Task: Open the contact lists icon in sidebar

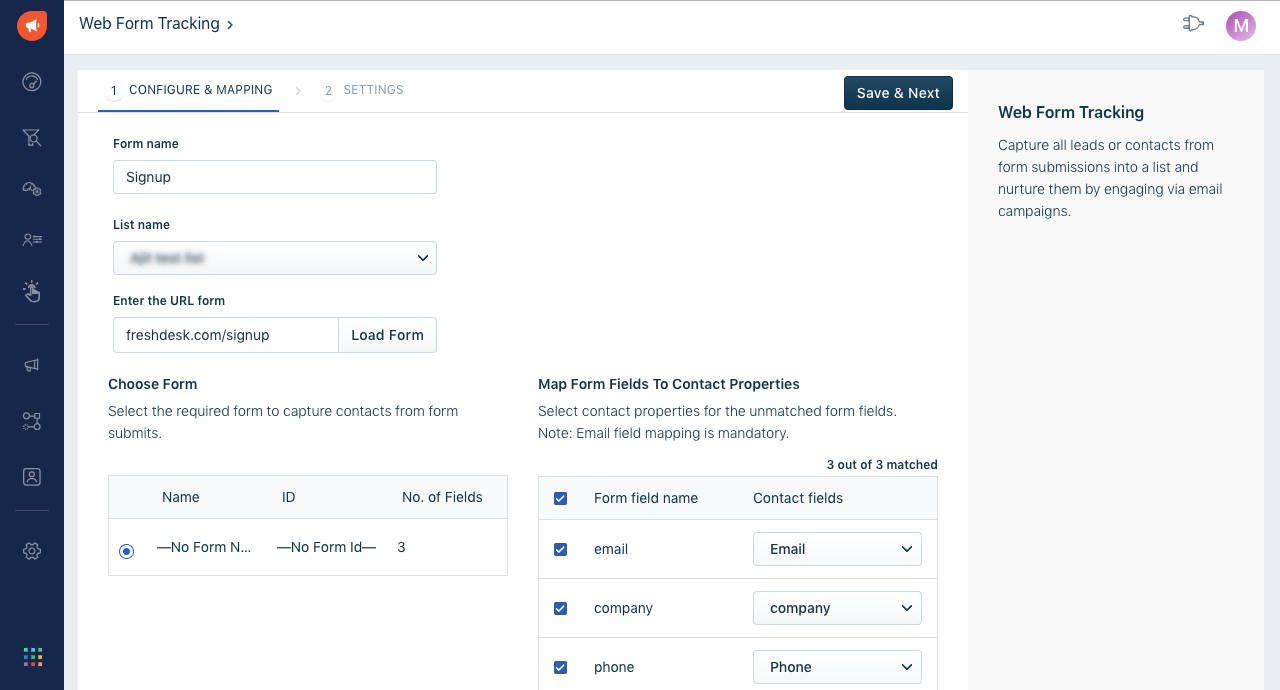Action: click(x=32, y=239)
